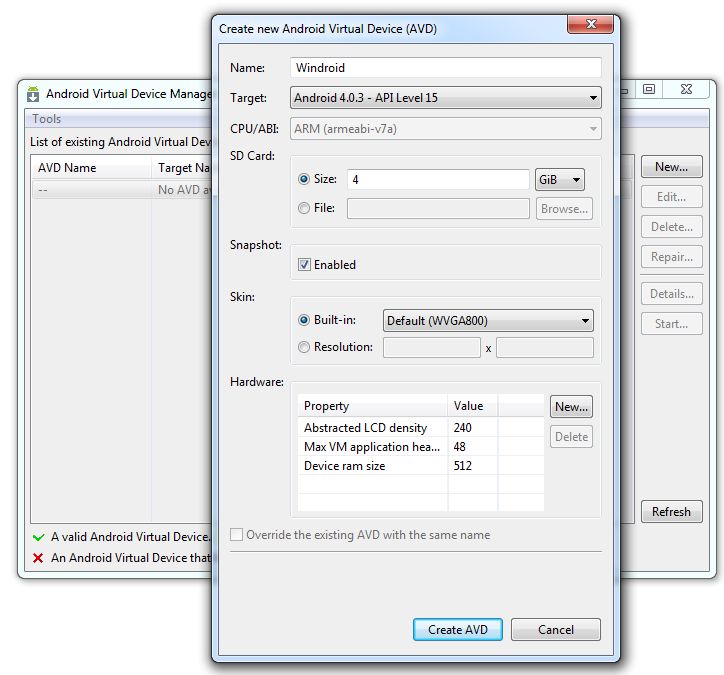This screenshot has width=724, height=675.
Task: Open the Target dropdown Android 4.0.3
Action: click(x=446, y=98)
